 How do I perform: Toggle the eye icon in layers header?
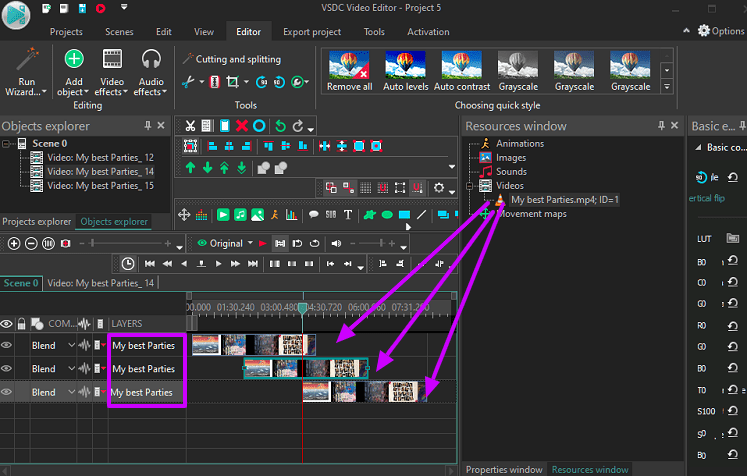click(x=6, y=324)
